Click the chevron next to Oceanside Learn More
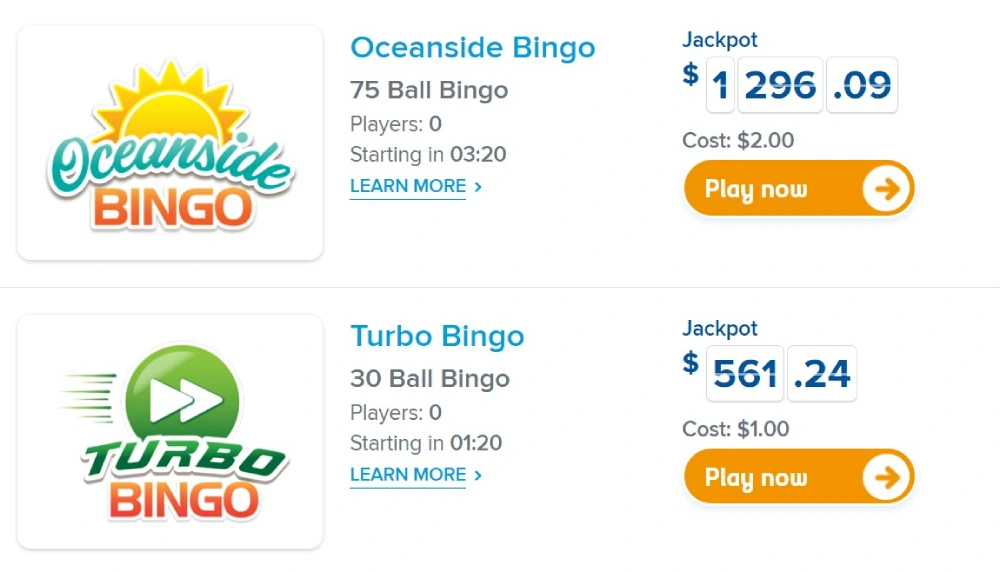 coord(478,187)
